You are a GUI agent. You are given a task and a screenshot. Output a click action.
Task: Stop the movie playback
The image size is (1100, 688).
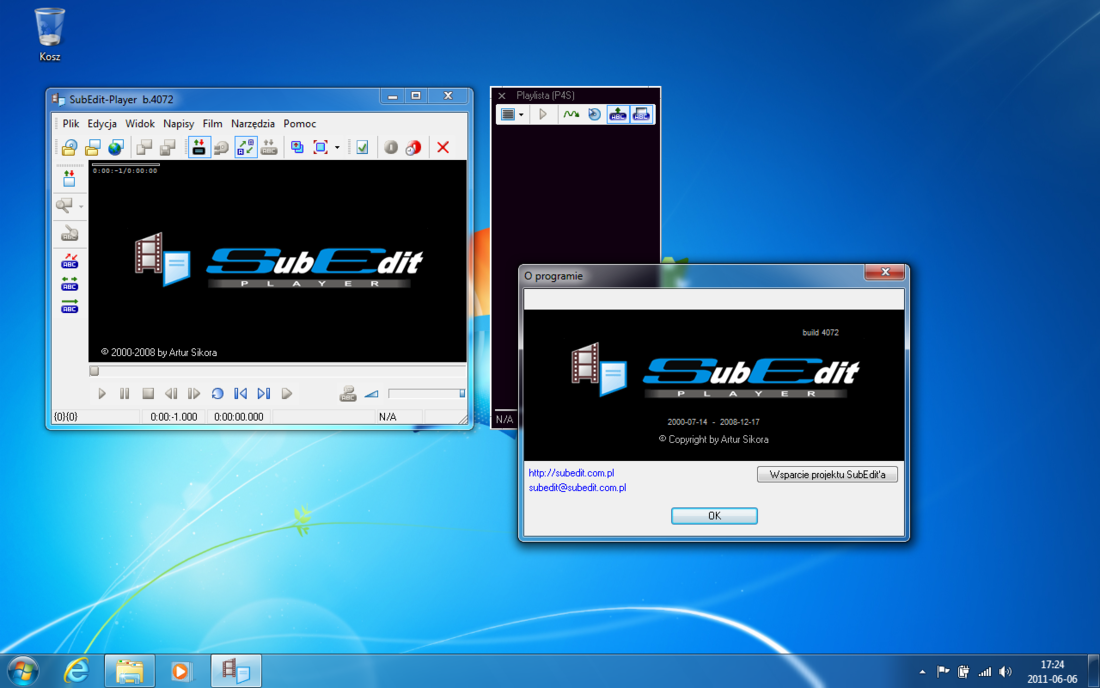(x=148, y=394)
